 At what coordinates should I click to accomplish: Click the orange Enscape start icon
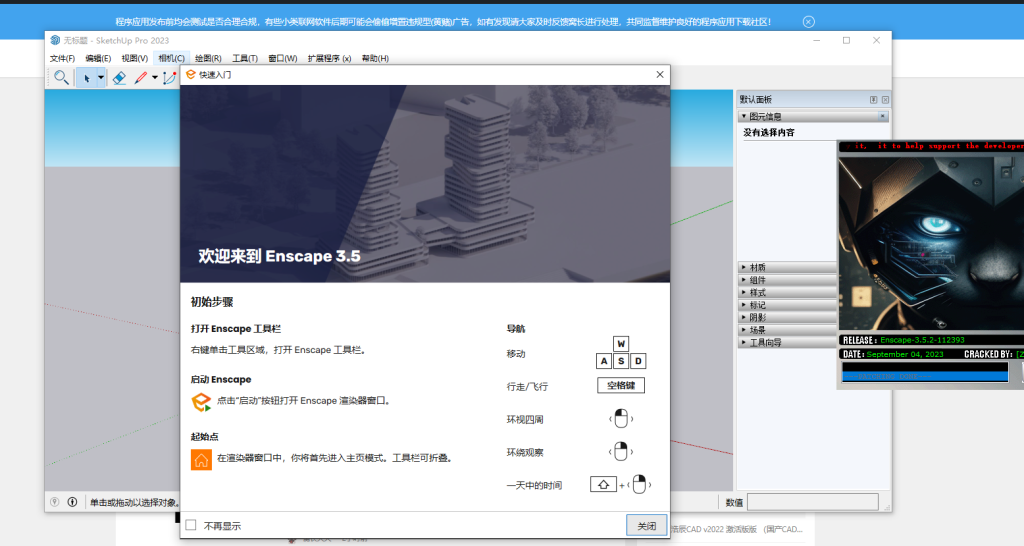pos(201,401)
